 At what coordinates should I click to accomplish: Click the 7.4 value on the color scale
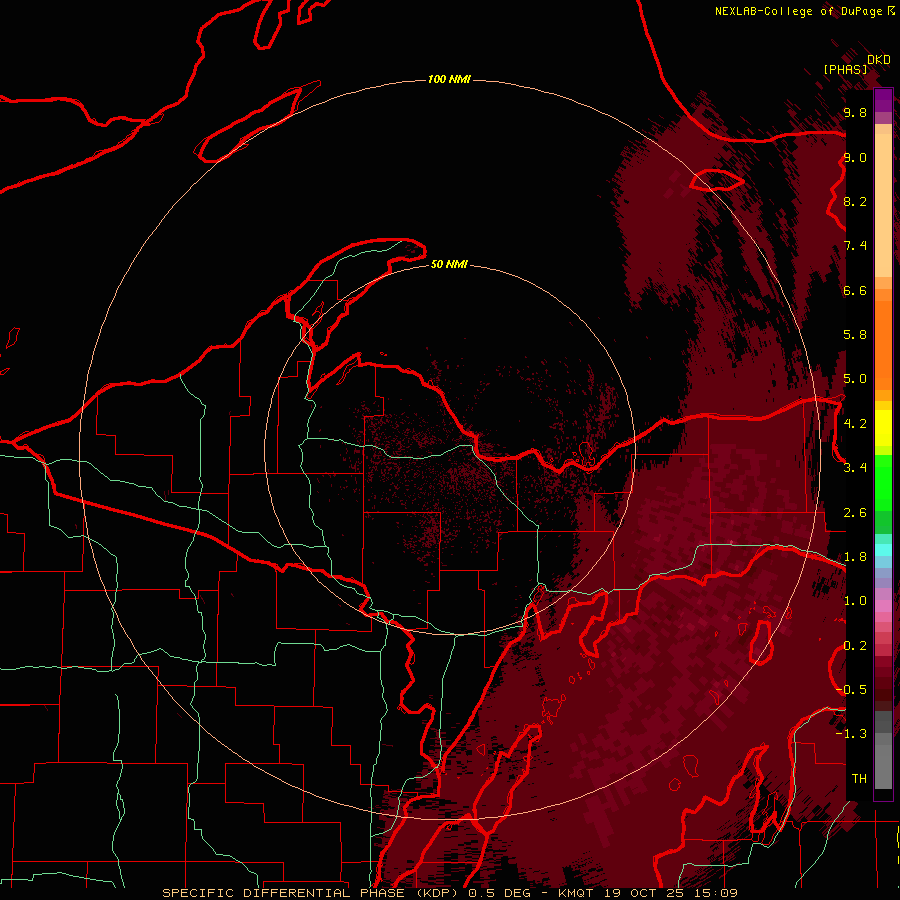tap(855, 246)
